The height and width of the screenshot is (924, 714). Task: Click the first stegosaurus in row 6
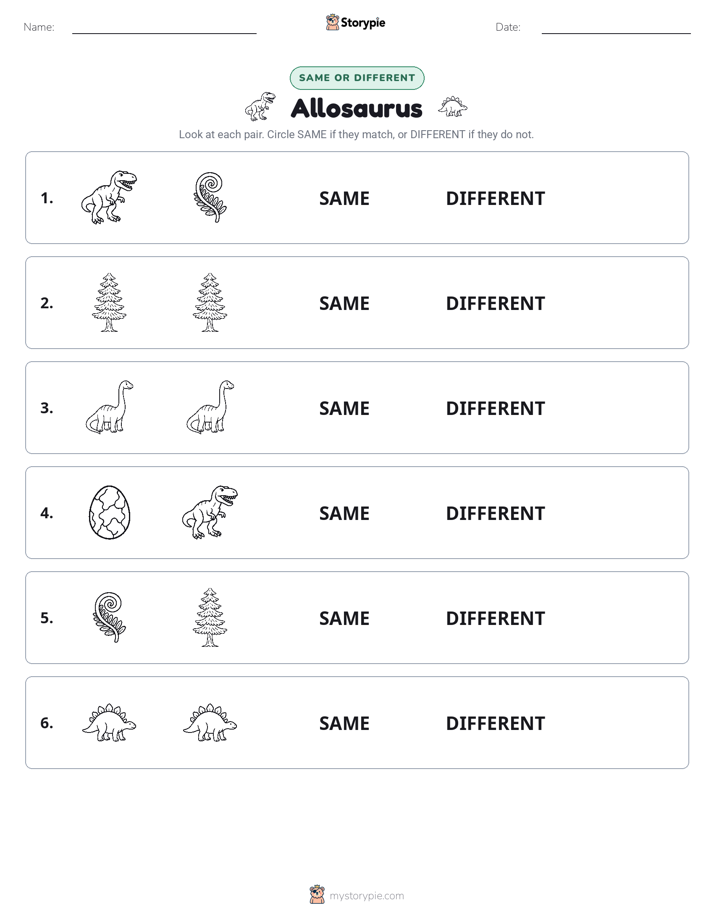point(109,722)
